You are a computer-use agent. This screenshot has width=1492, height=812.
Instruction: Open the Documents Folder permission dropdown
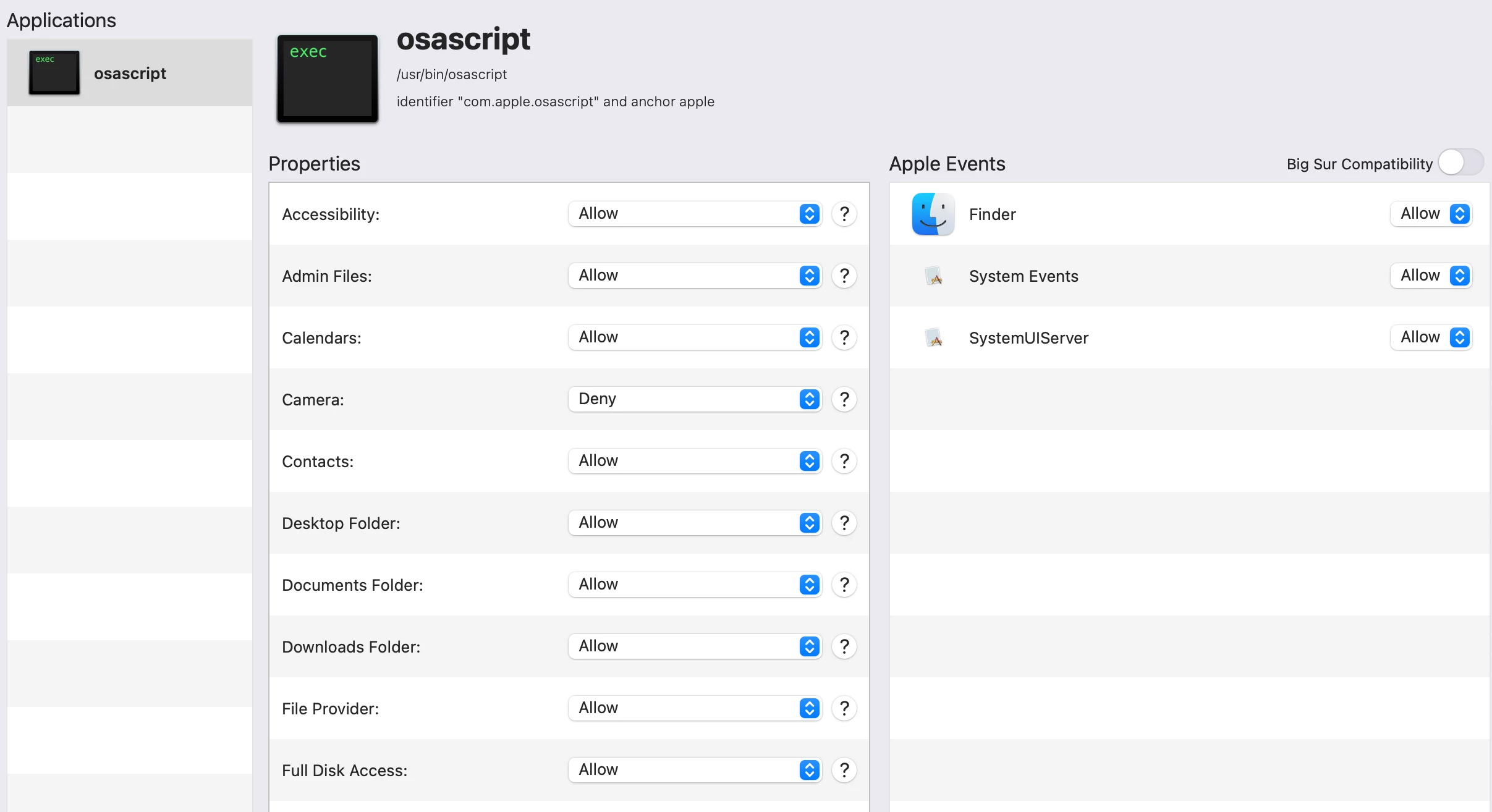[695, 585]
